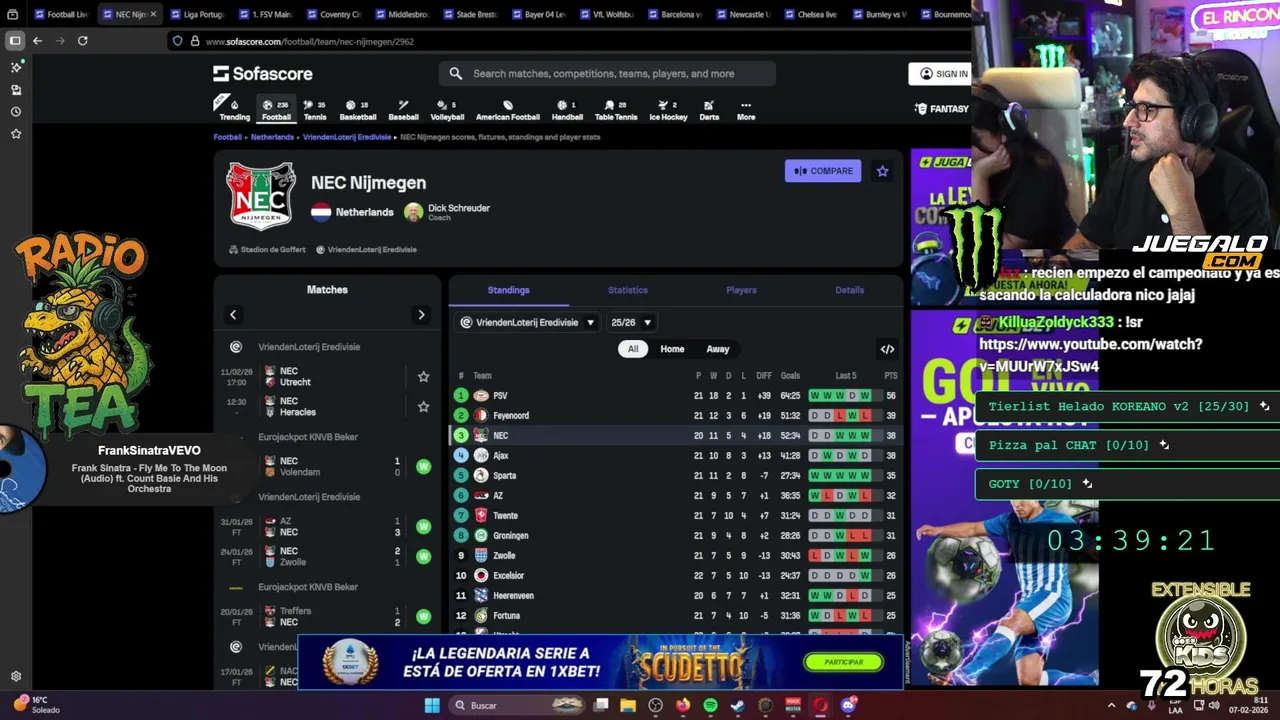Open Discord from the taskbar
1280x720 pixels.
click(x=849, y=705)
